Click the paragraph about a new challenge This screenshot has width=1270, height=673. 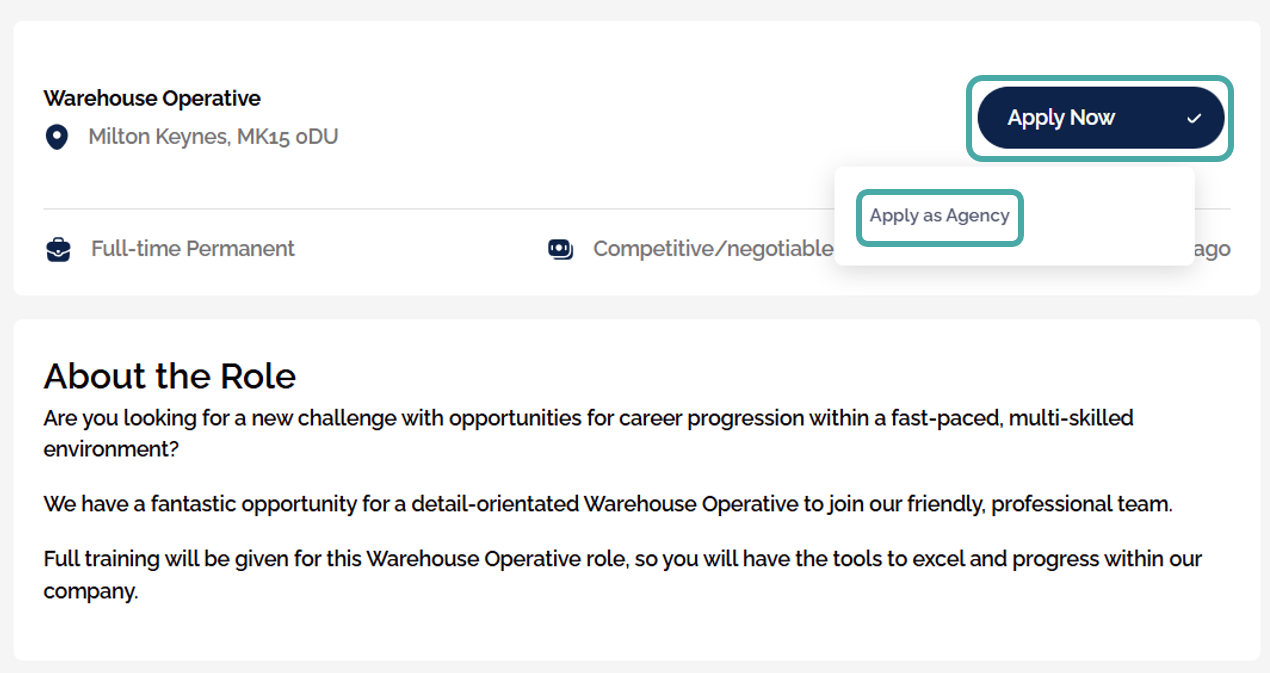[x=588, y=433]
